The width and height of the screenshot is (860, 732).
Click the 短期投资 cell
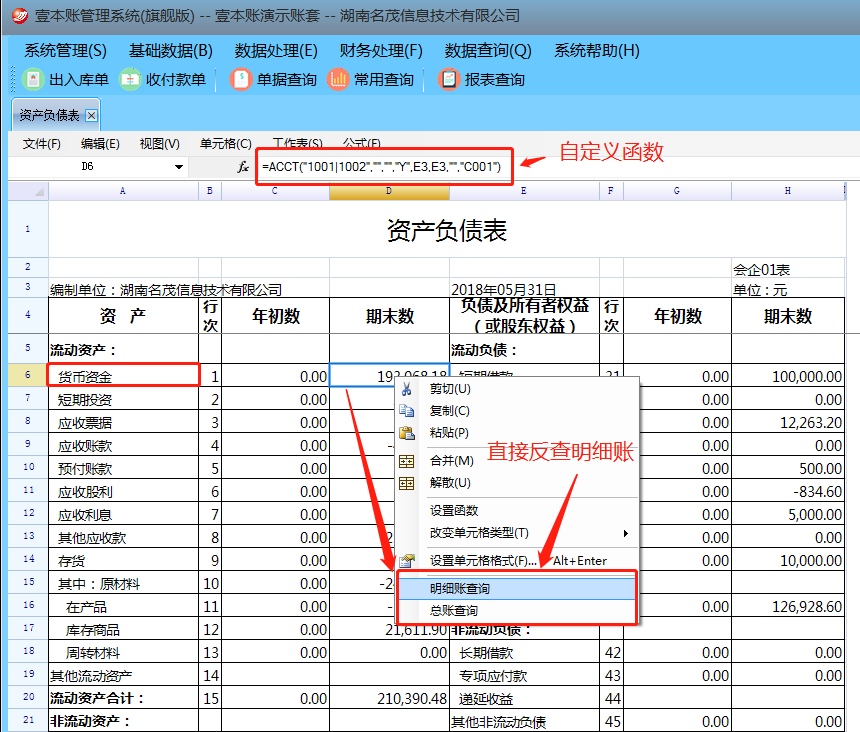(123, 399)
